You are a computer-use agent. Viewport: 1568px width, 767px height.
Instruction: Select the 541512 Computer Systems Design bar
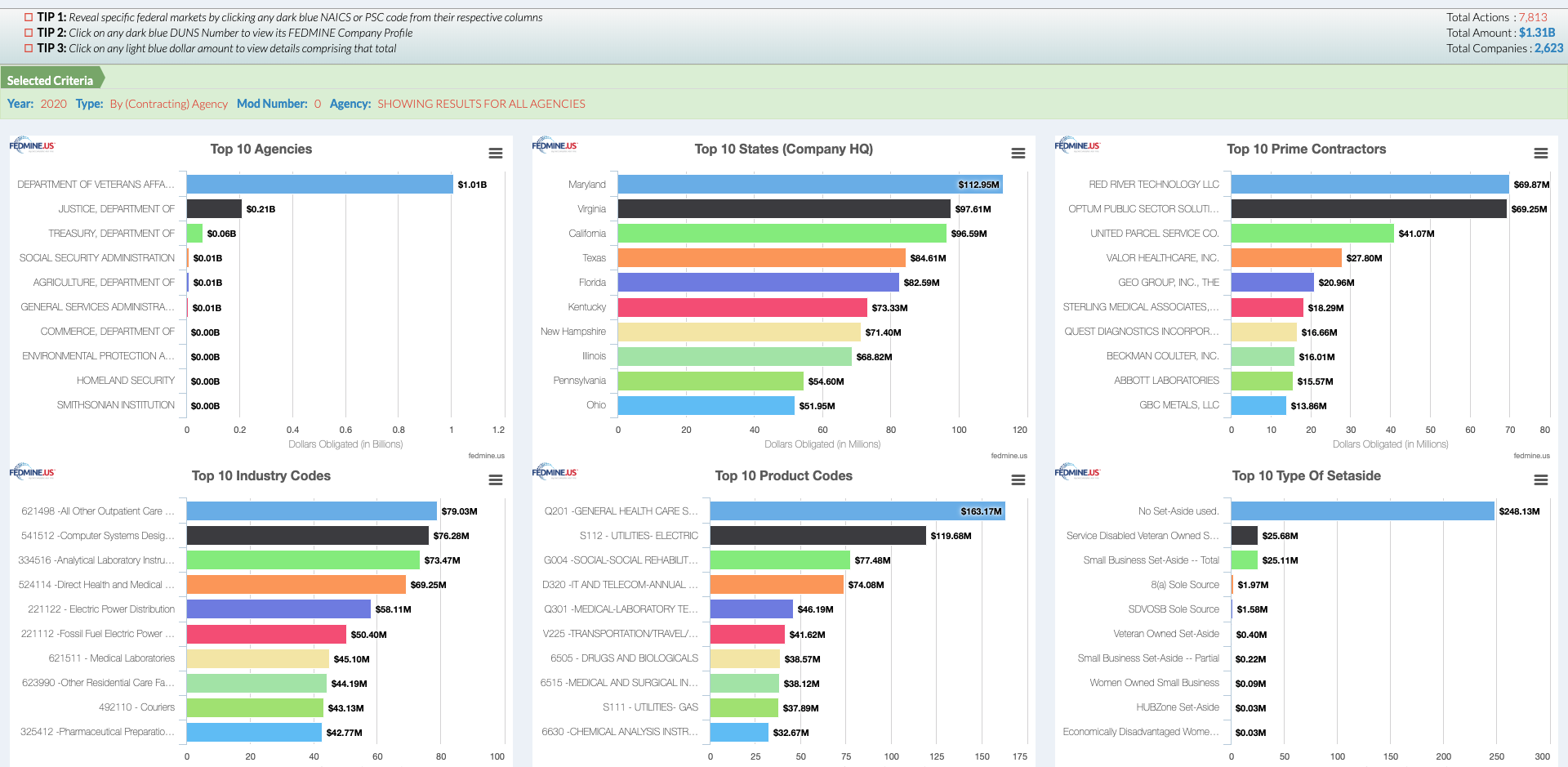click(x=308, y=536)
